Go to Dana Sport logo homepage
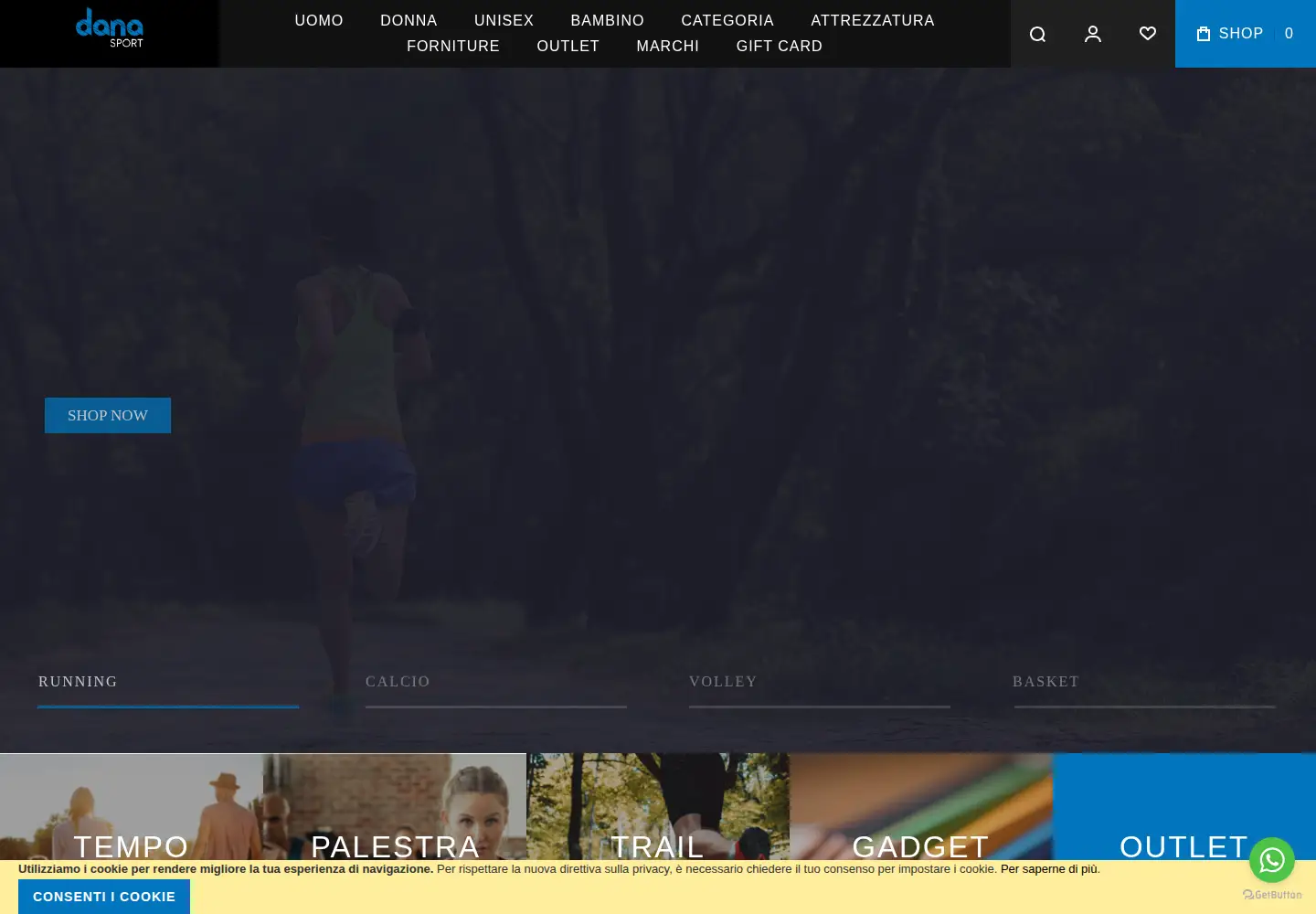This screenshot has width=1316, height=914. [110, 28]
